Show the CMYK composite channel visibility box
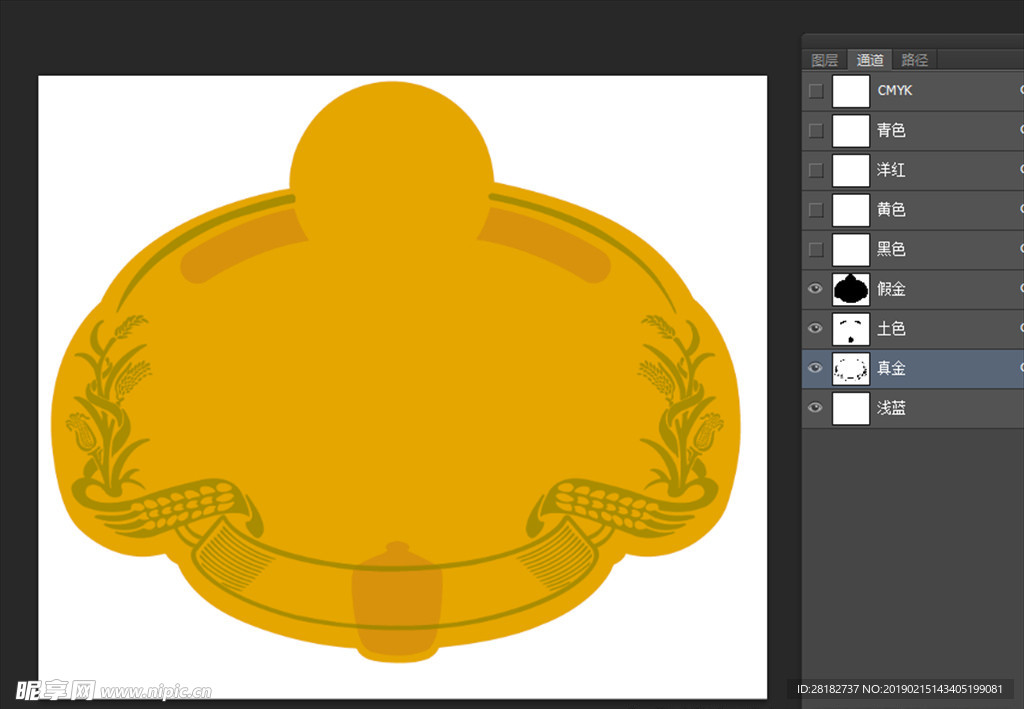Screen dimensions: 1024x709 point(816,91)
